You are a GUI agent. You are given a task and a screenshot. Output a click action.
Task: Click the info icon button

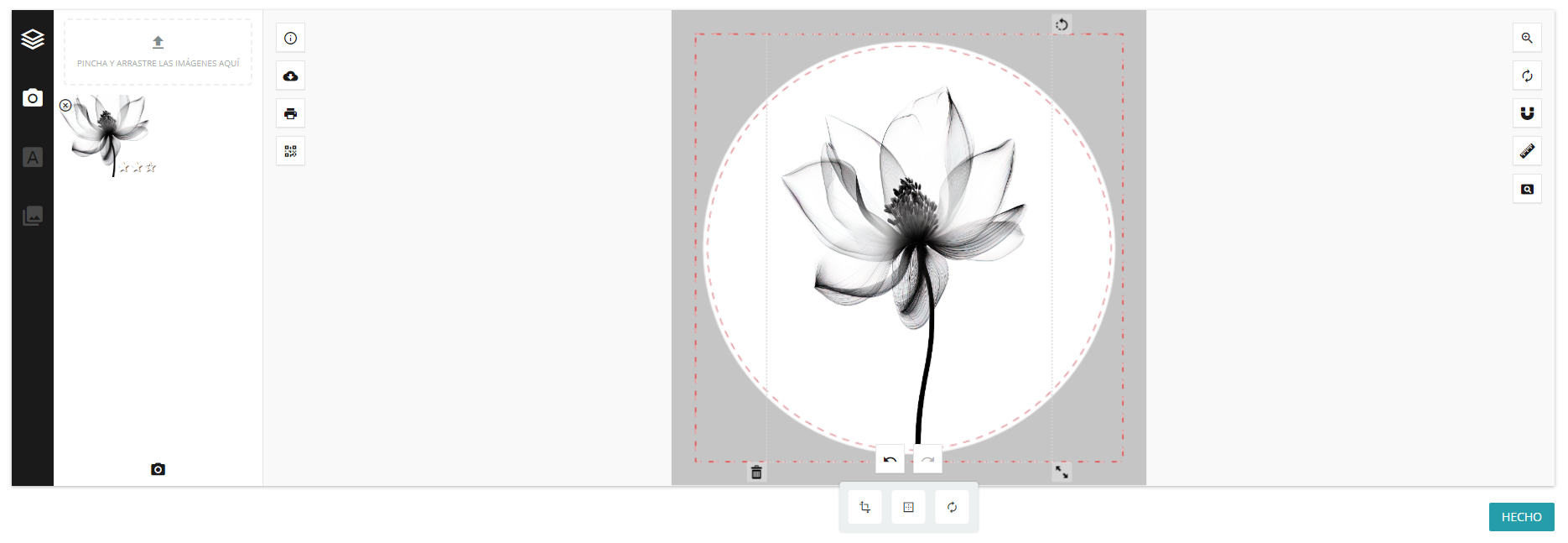tap(290, 38)
